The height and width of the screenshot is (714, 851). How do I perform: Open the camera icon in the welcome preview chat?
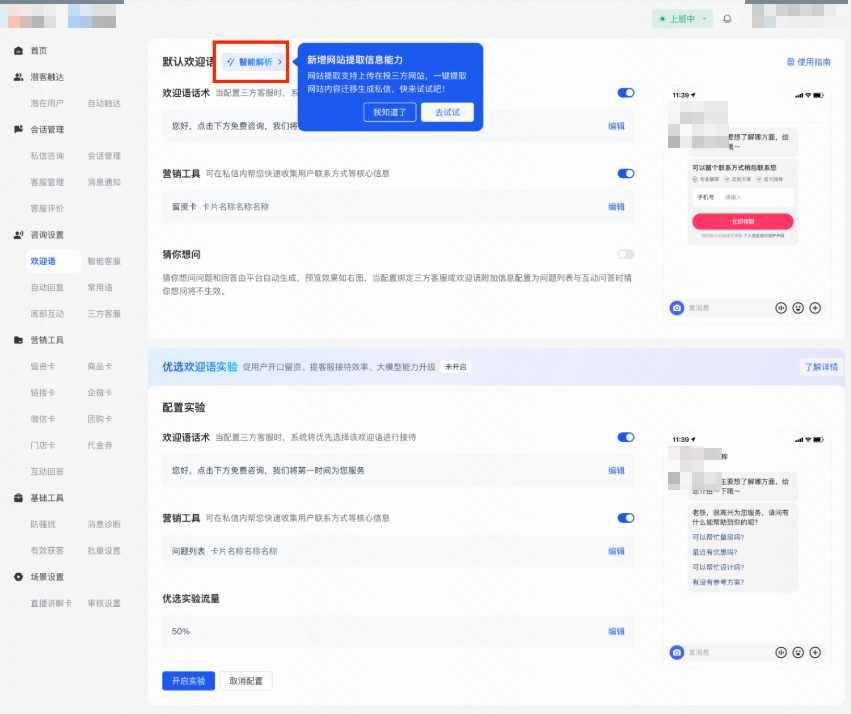click(676, 307)
